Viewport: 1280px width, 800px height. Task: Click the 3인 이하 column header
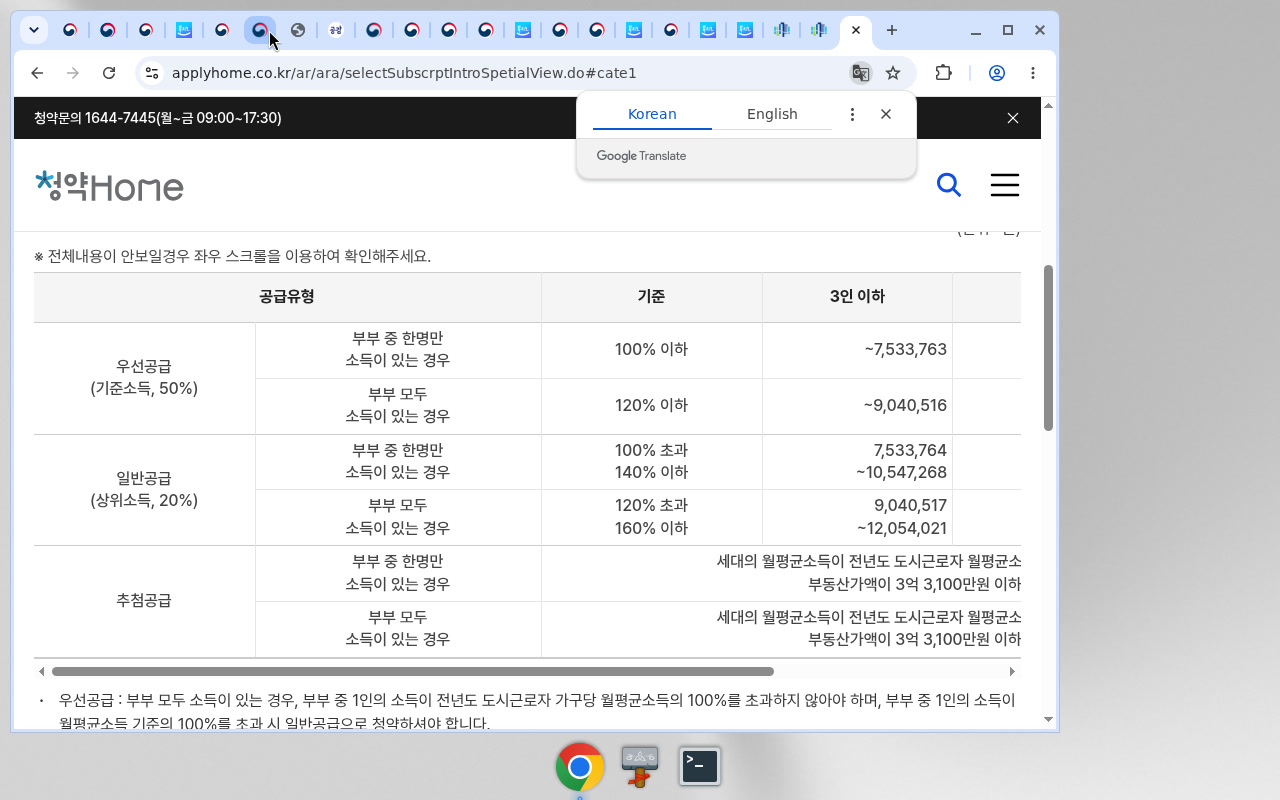pyautogui.click(x=857, y=297)
